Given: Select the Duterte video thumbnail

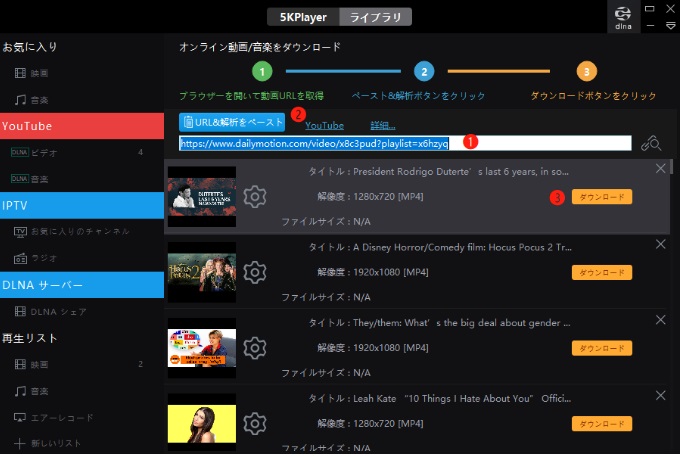Looking at the screenshot, I should (202, 197).
